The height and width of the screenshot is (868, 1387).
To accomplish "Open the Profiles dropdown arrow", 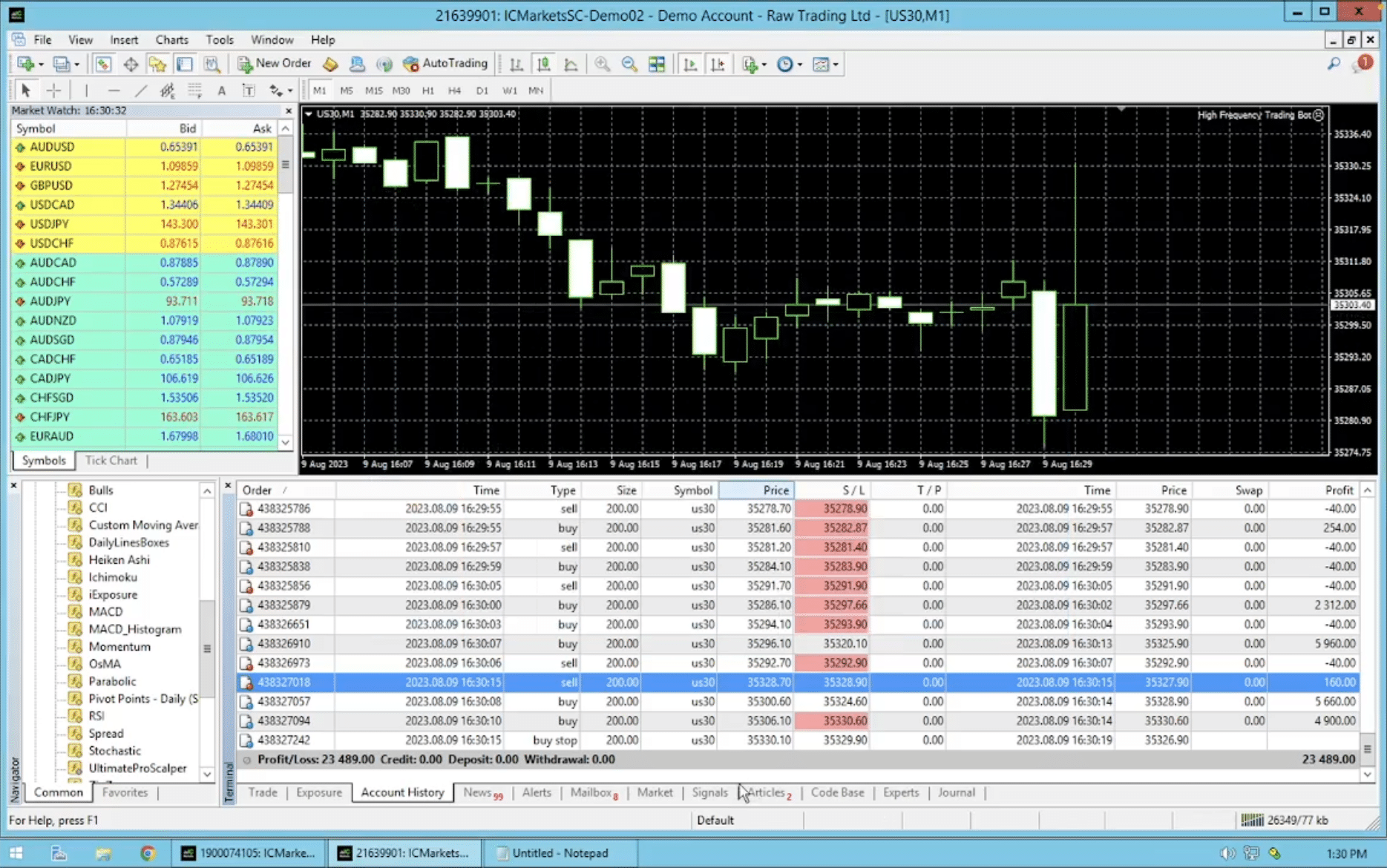I will pos(76,65).
